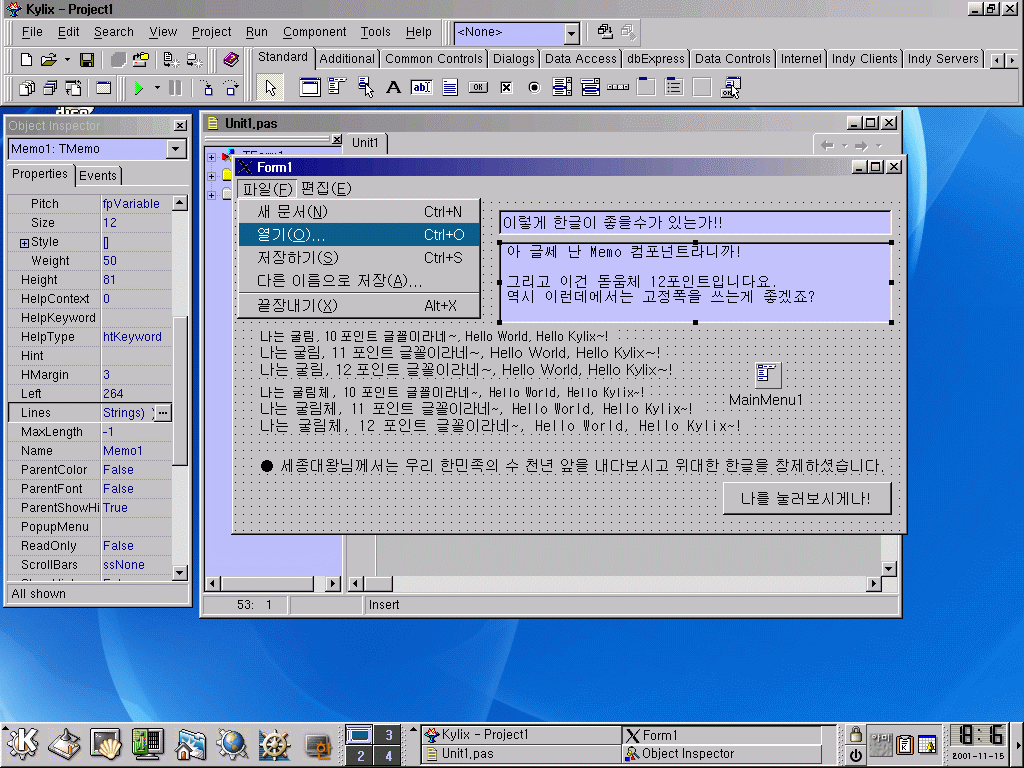Select the radio button before 세종대왕님께서는
The image size is (1024, 768).
point(266,466)
